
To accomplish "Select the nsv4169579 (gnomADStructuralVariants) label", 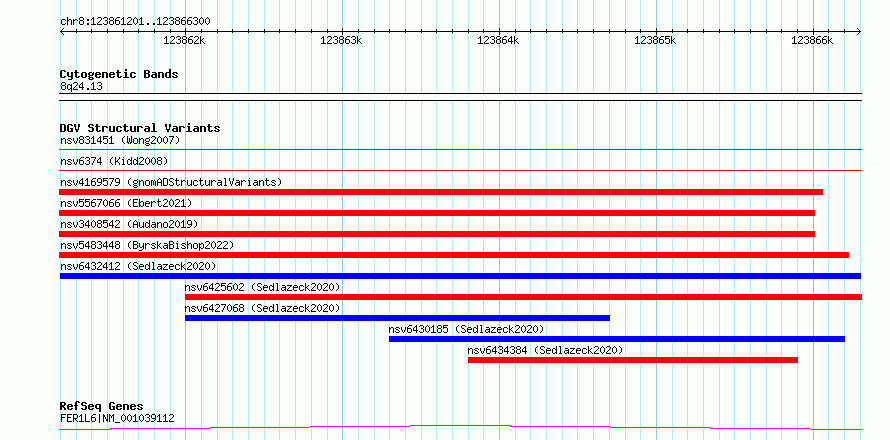I will pyautogui.click(x=171, y=182).
